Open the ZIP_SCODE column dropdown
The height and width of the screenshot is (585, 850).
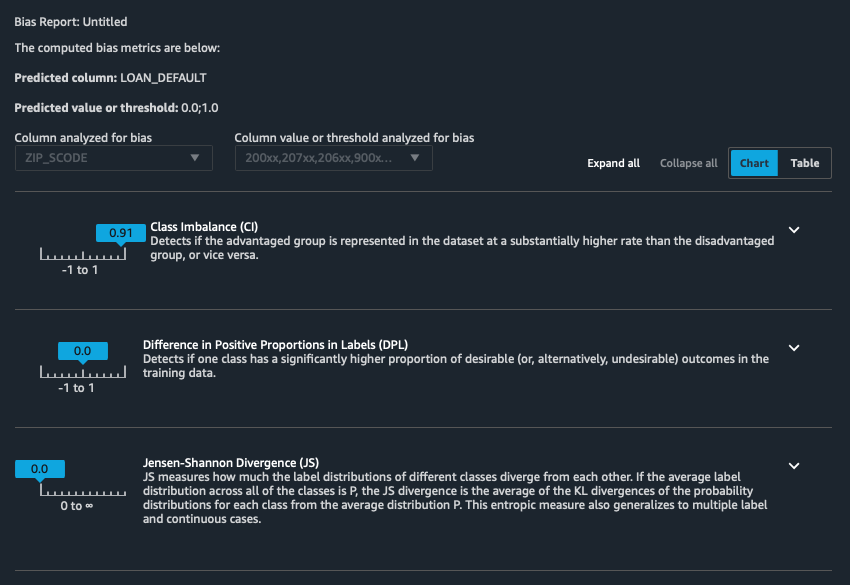(113, 158)
